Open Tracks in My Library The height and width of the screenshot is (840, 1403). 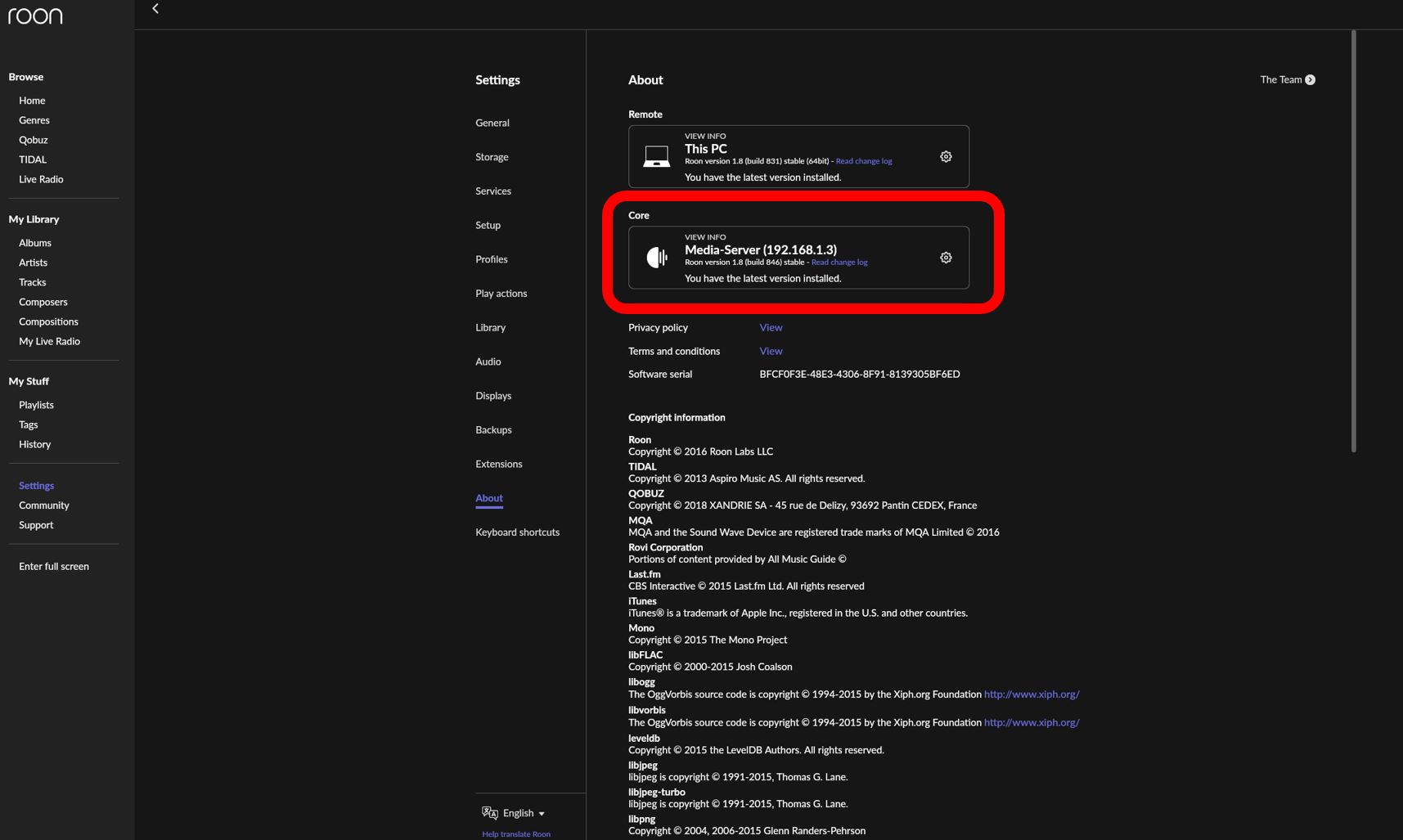pos(33,282)
